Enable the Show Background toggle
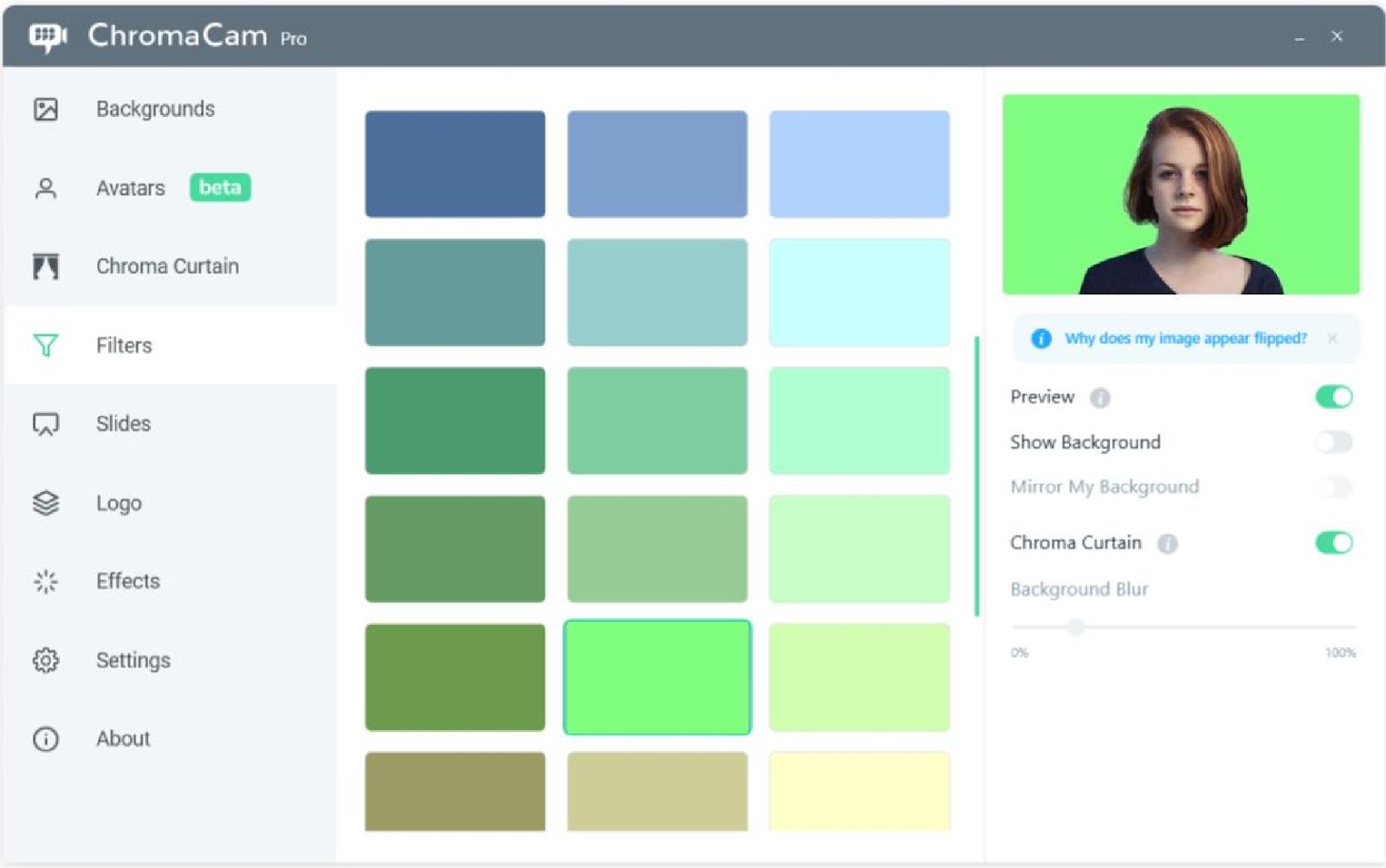 click(1334, 442)
